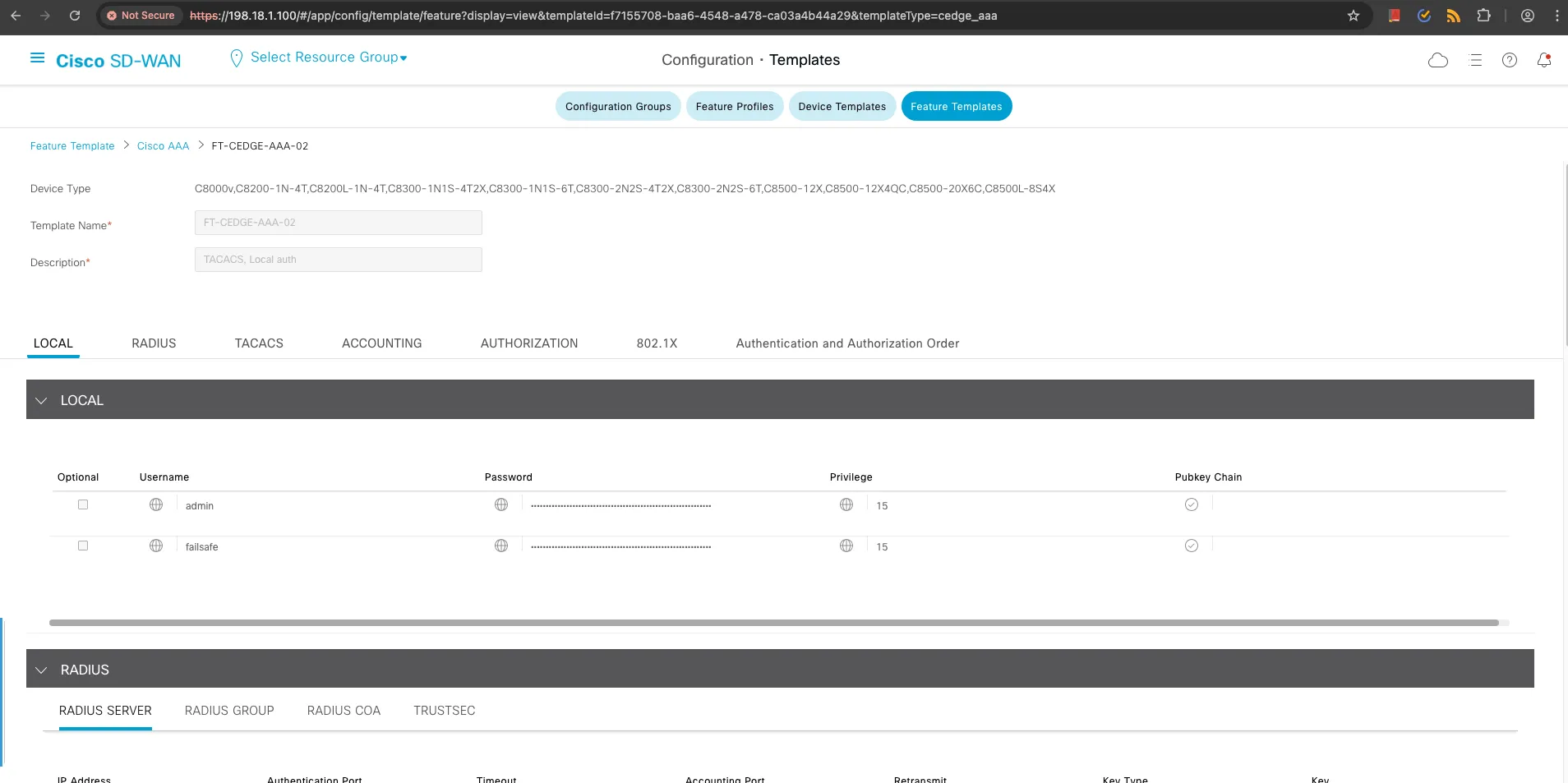Open the notifications bell
The width and height of the screenshot is (1568, 783).
click(x=1544, y=59)
